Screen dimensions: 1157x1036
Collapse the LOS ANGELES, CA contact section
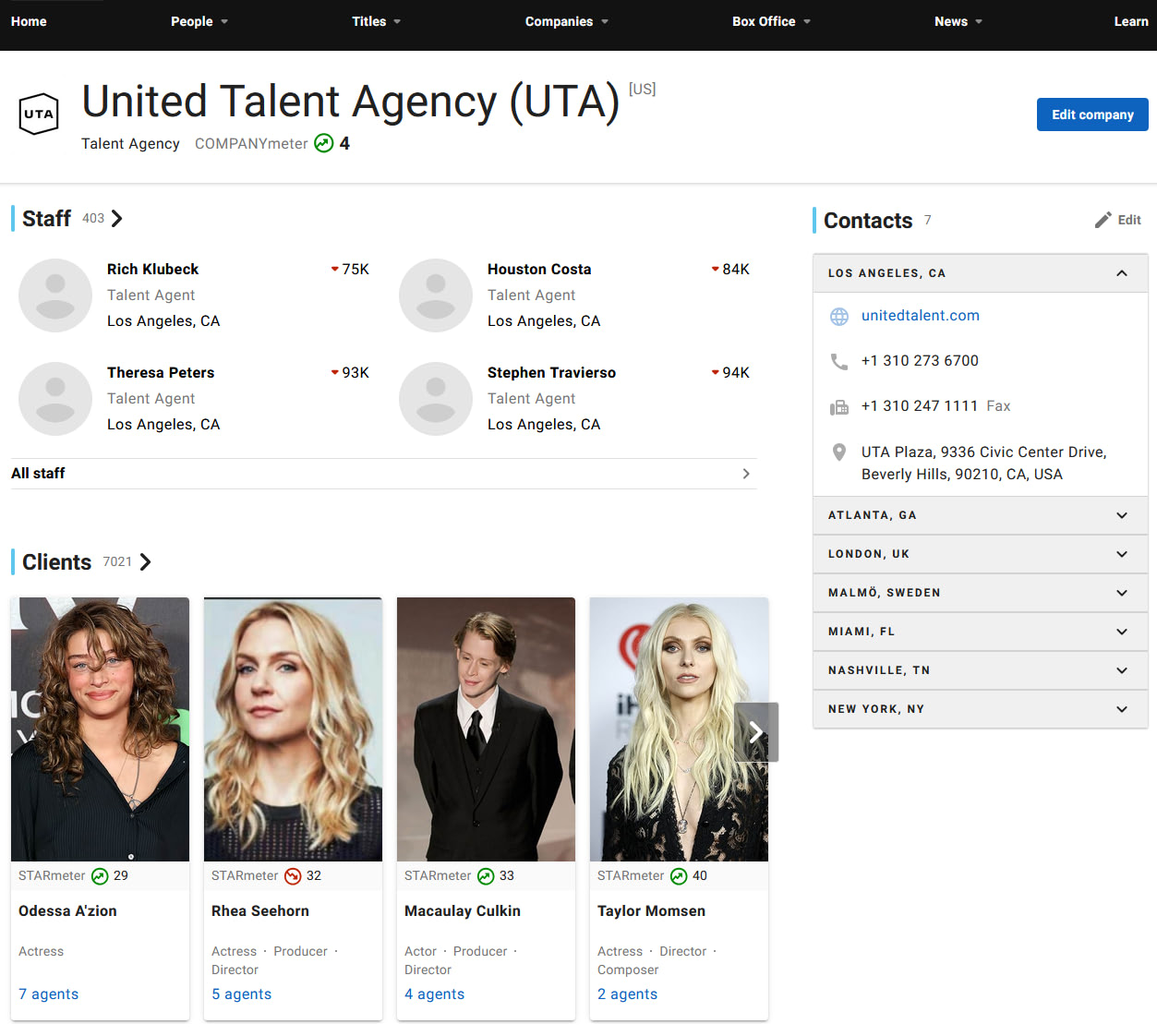click(x=1121, y=273)
